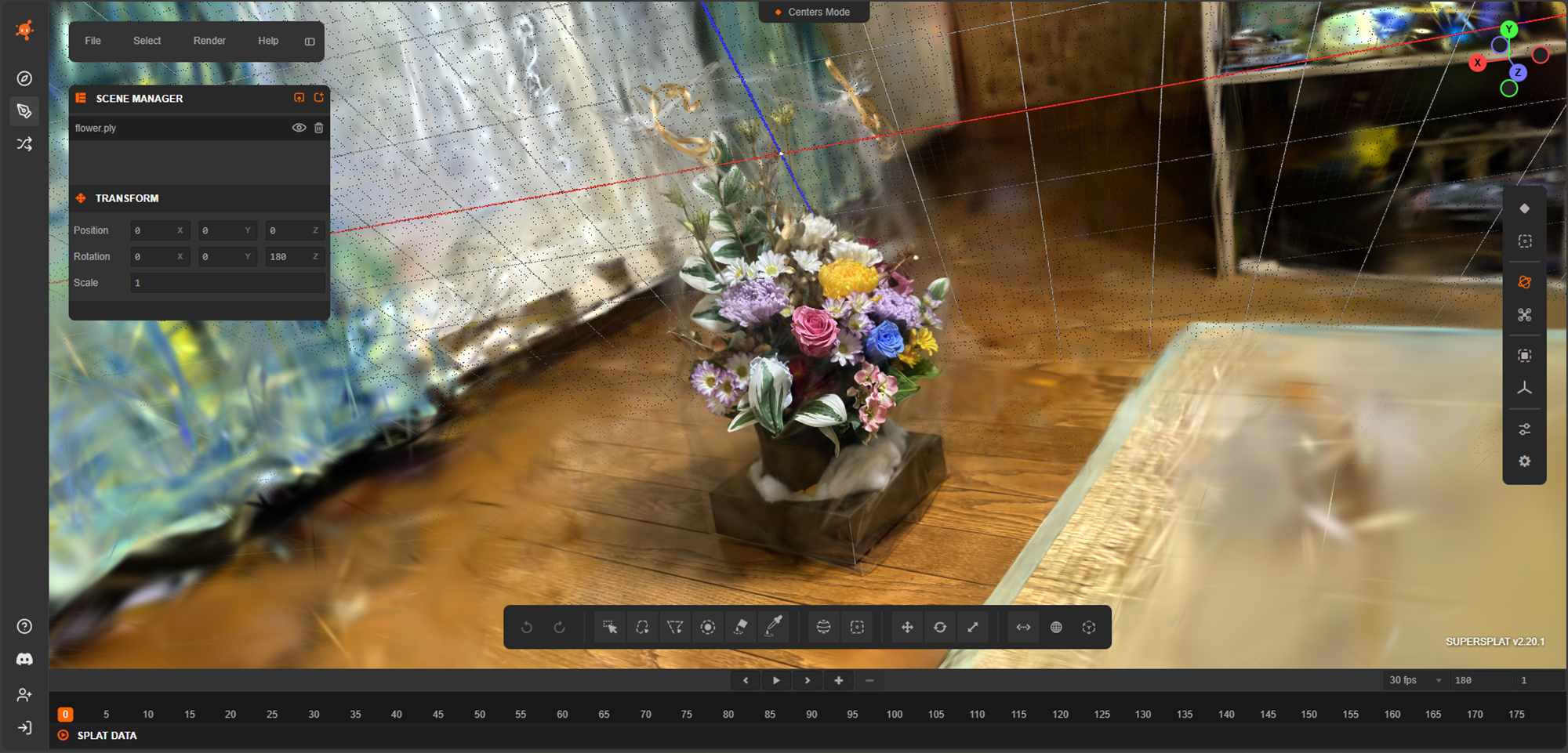Open the File menu
Image resolution: width=1568 pixels, height=753 pixels.
point(93,41)
